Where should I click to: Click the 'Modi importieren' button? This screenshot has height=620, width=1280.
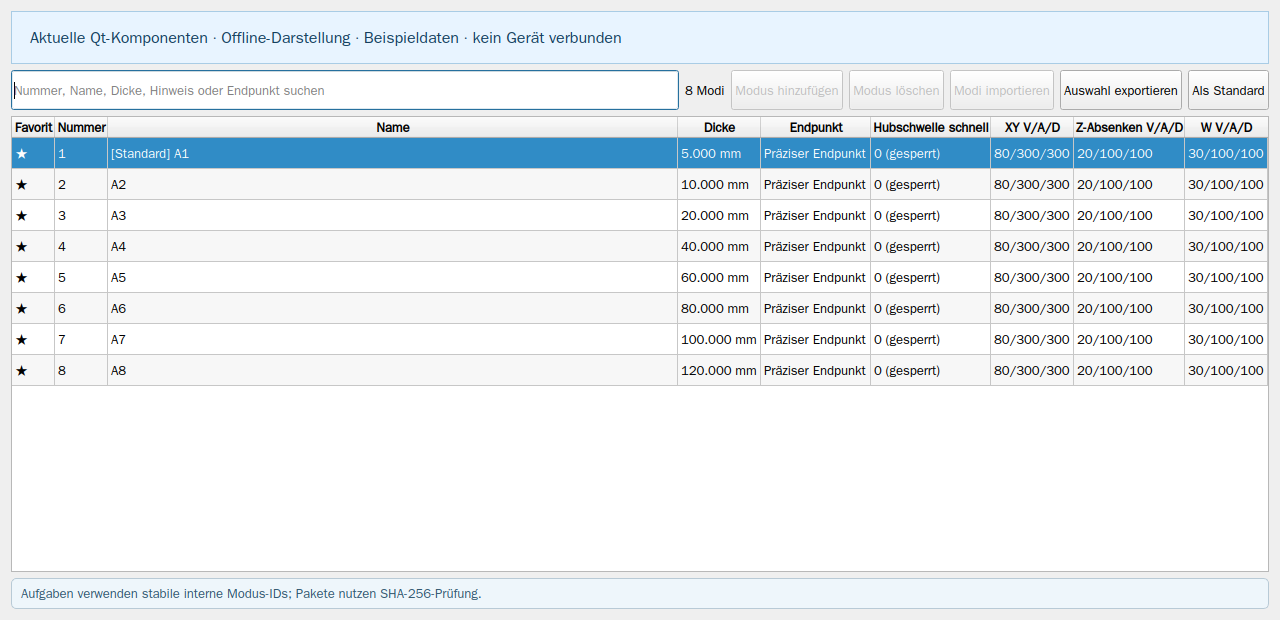coord(1002,90)
